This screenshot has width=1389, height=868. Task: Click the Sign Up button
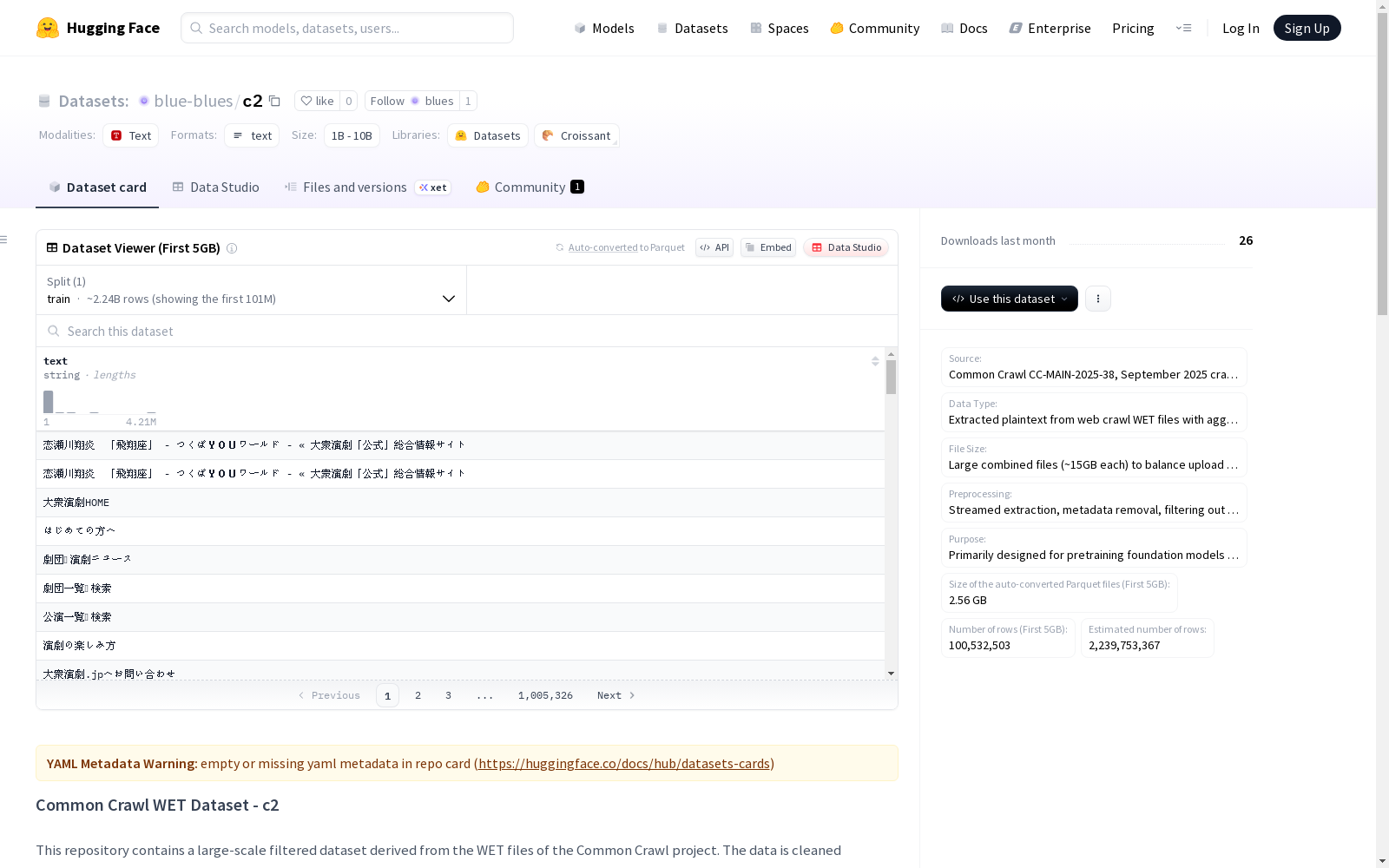pyautogui.click(x=1307, y=28)
